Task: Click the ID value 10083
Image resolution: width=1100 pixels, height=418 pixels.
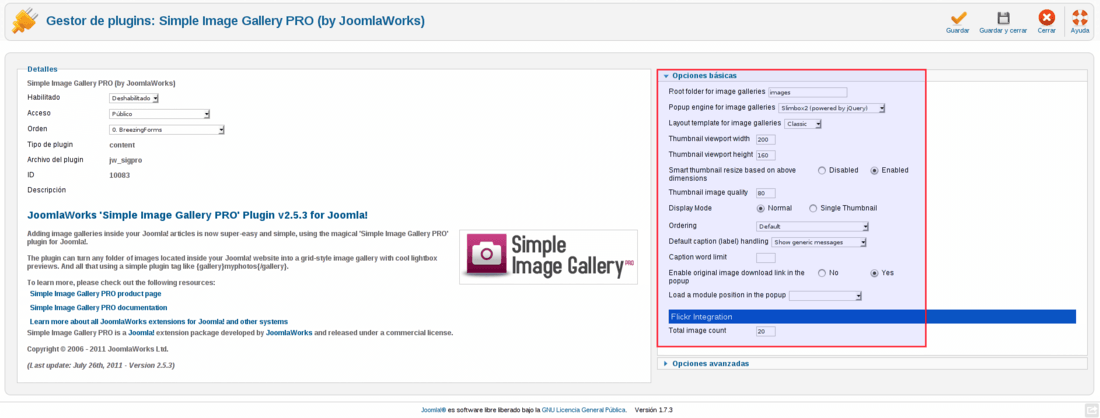Action: coord(120,175)
